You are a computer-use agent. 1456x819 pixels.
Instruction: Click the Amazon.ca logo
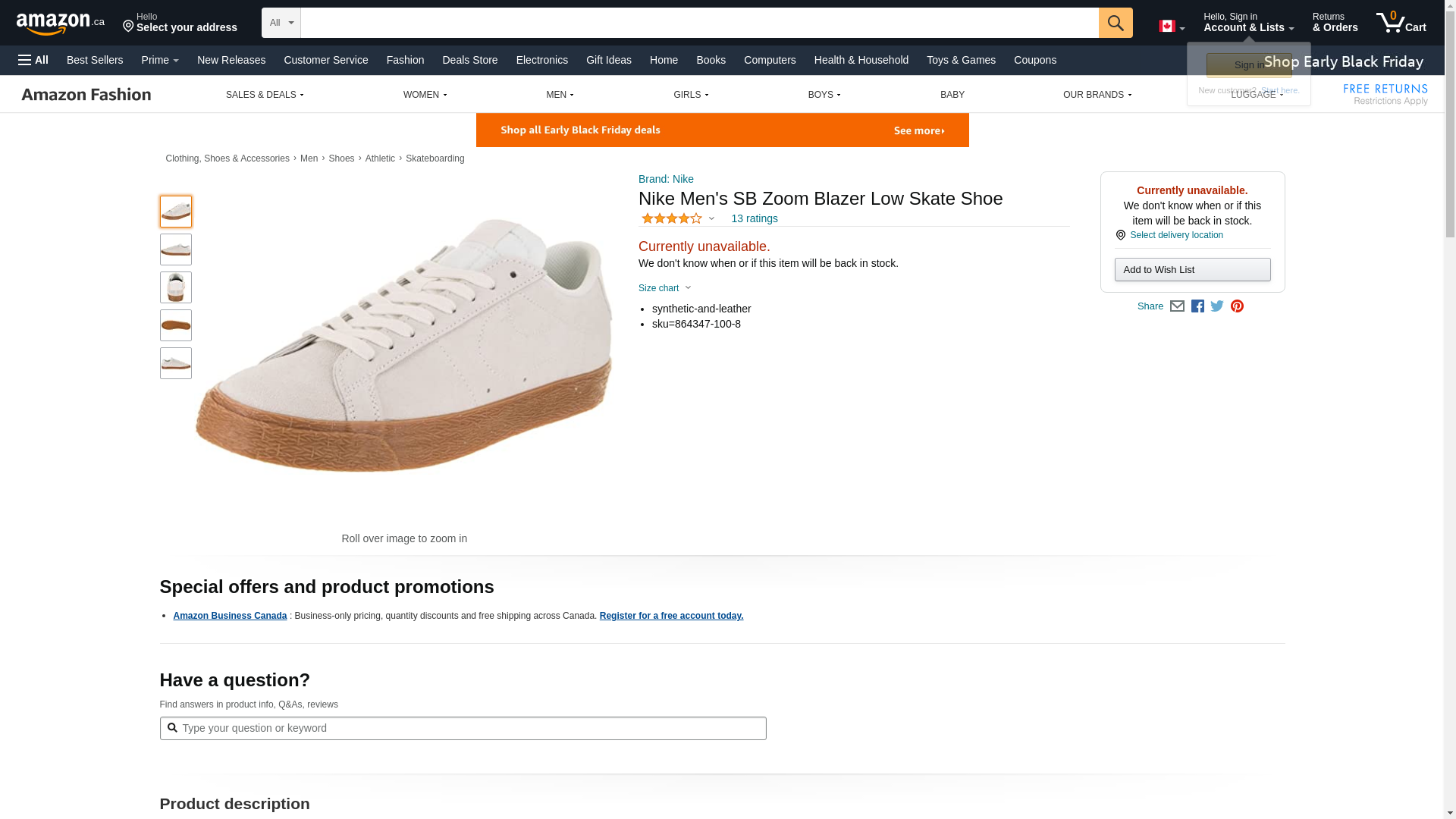(x=60, y=24)
